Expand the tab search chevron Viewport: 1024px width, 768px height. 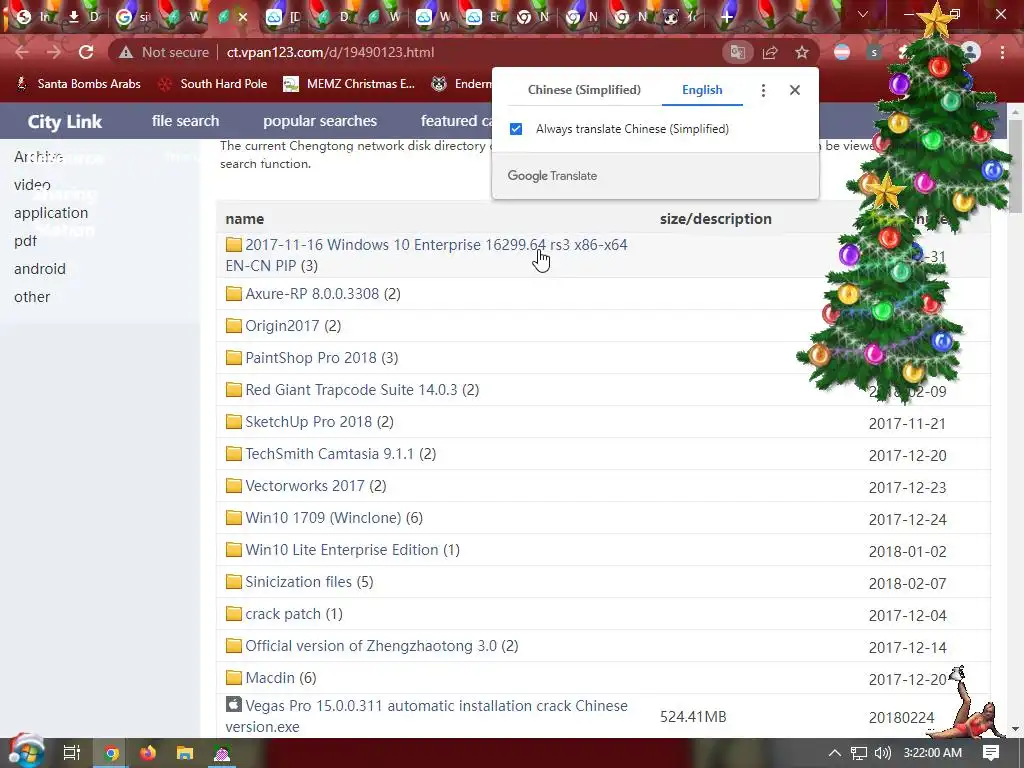(863, 14)
